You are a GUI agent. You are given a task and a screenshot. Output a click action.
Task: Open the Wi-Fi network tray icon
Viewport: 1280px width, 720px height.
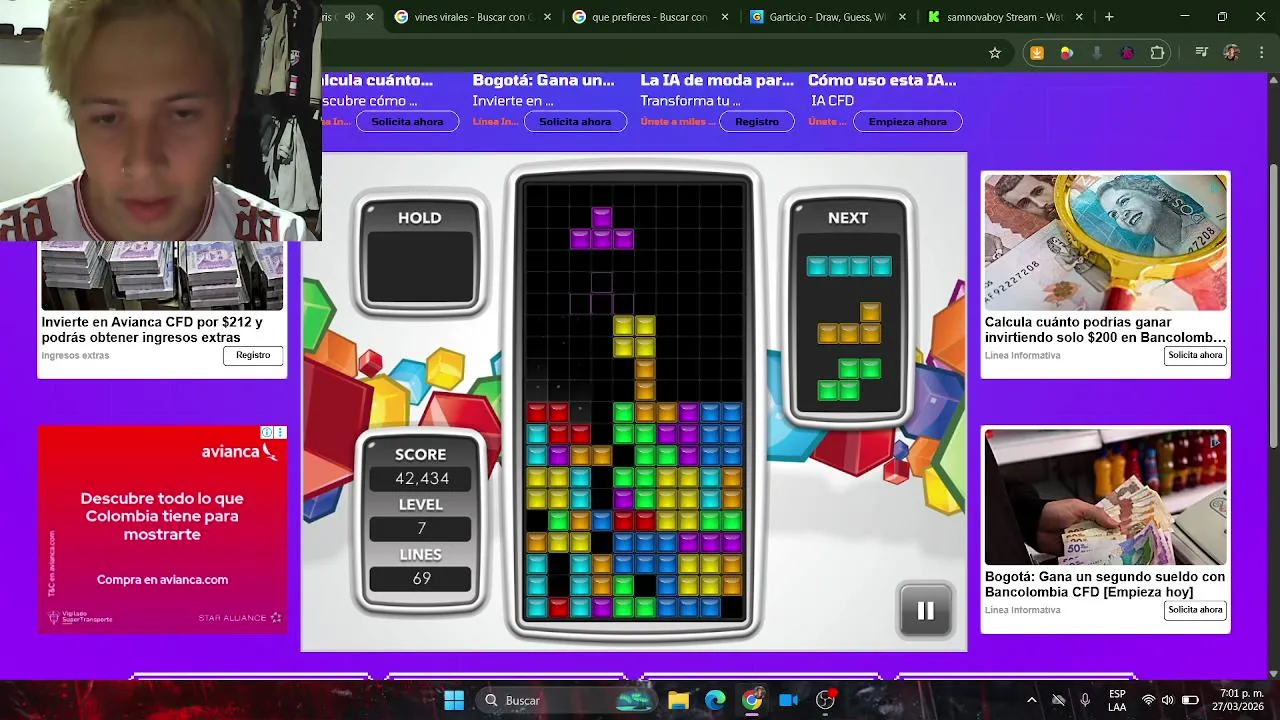click(x=1148, y=700)
